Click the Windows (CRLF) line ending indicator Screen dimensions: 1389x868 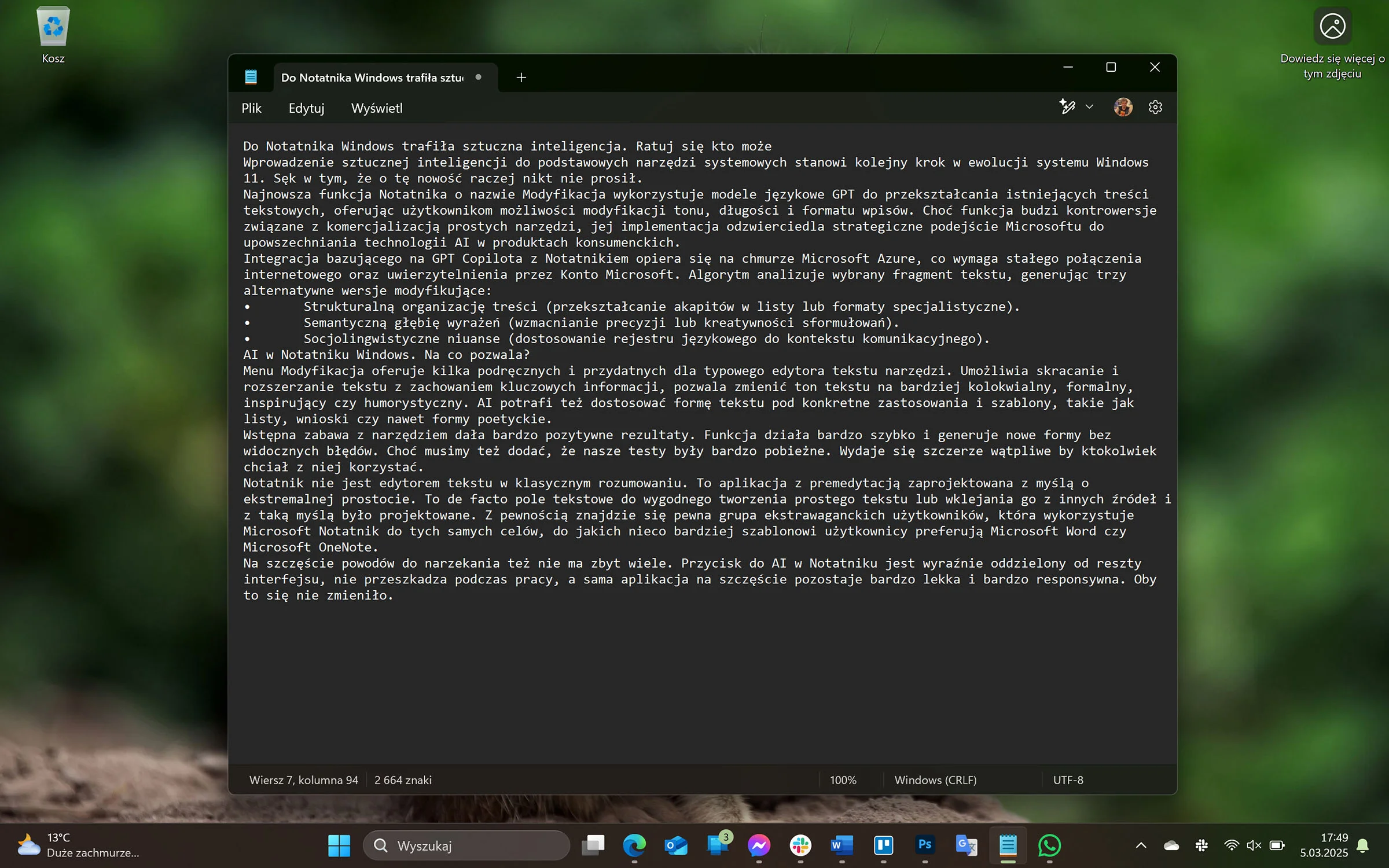point(935,780)
